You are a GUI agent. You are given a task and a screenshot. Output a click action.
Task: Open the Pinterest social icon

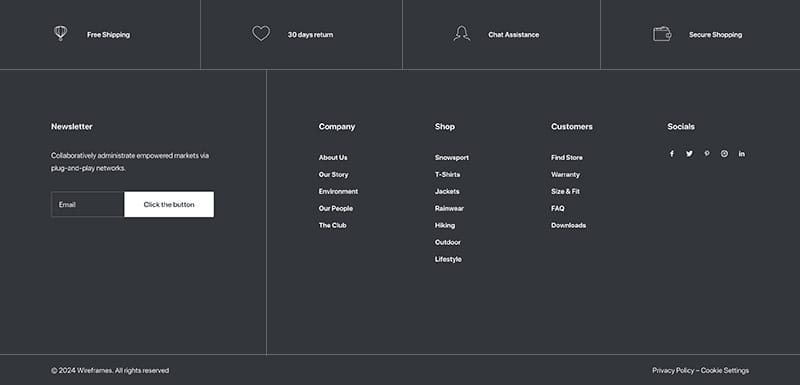(707, 153)
